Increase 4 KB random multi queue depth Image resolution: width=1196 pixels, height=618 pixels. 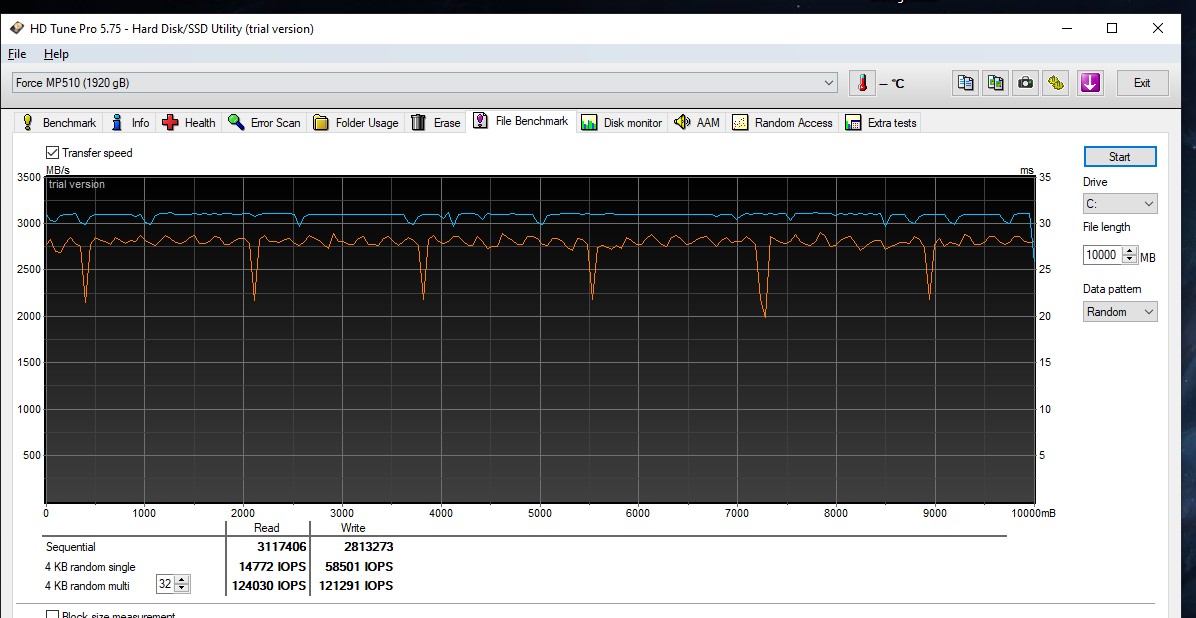(x=182, y=581)
